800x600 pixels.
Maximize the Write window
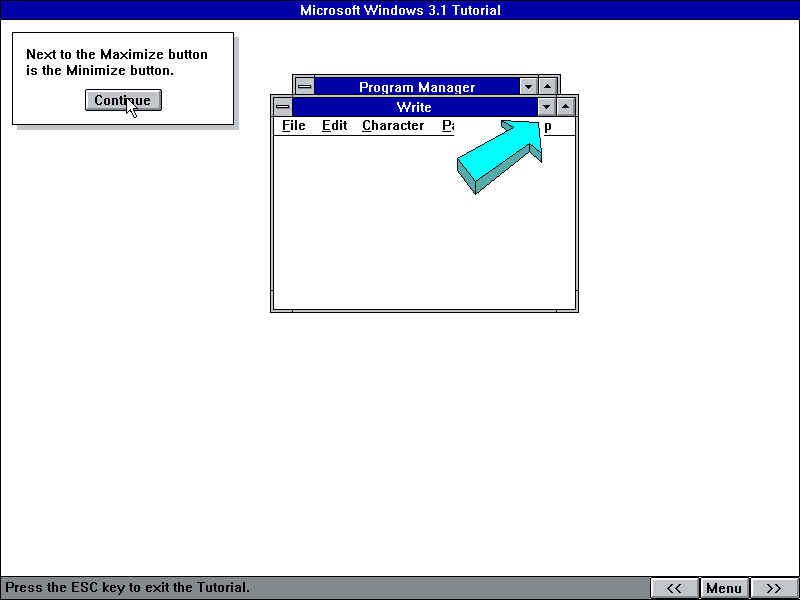pos(565,107)
